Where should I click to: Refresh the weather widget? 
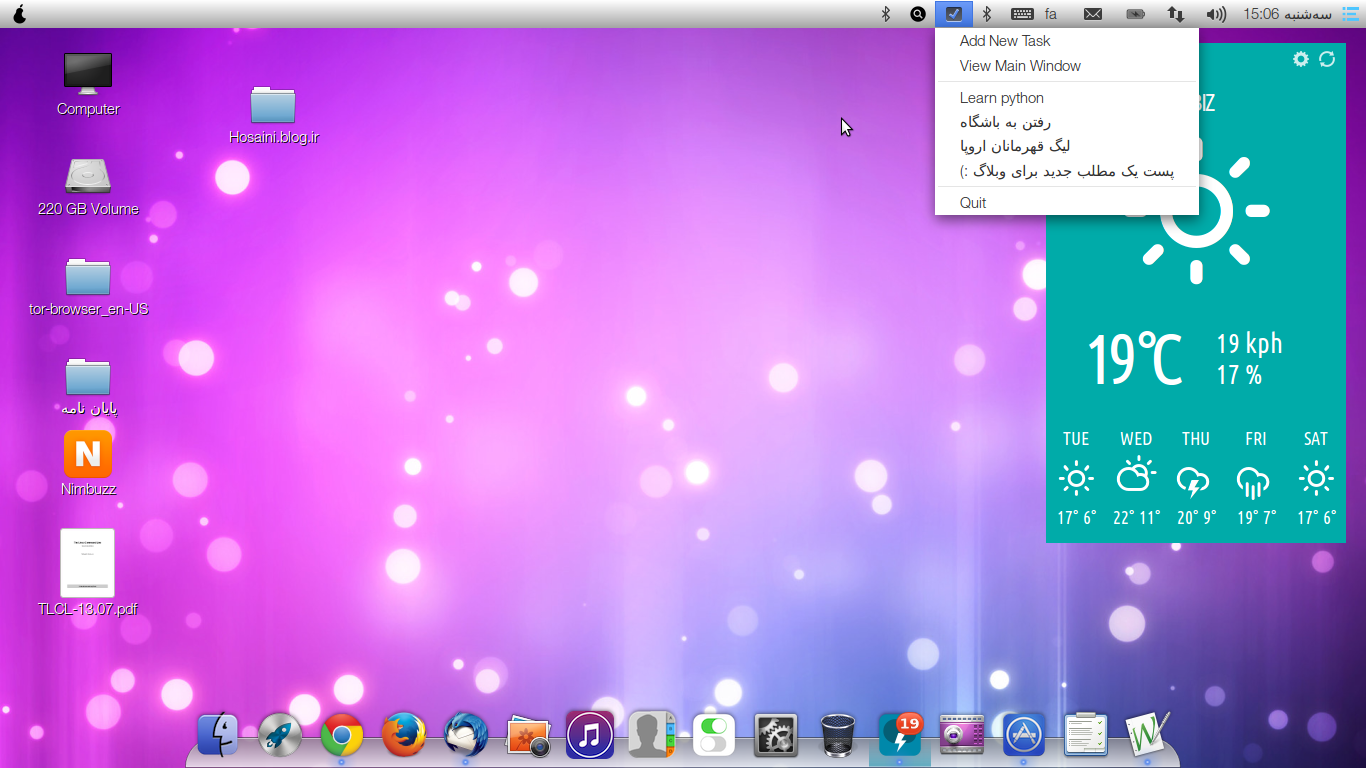point(1327,59)
